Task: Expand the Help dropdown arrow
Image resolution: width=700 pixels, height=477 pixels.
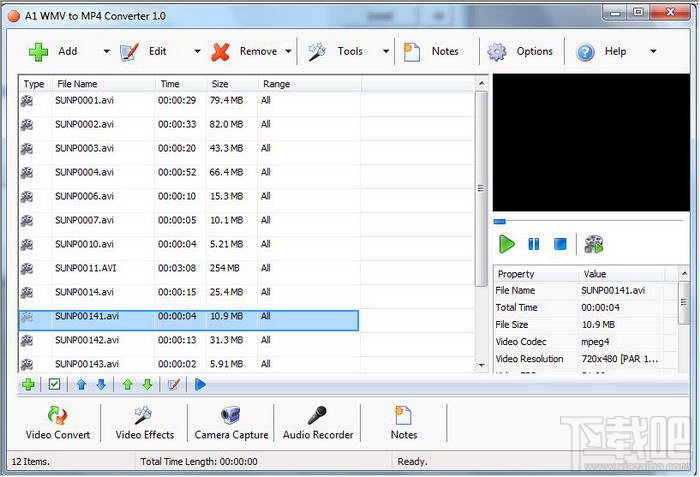Action: pos(653,51)
